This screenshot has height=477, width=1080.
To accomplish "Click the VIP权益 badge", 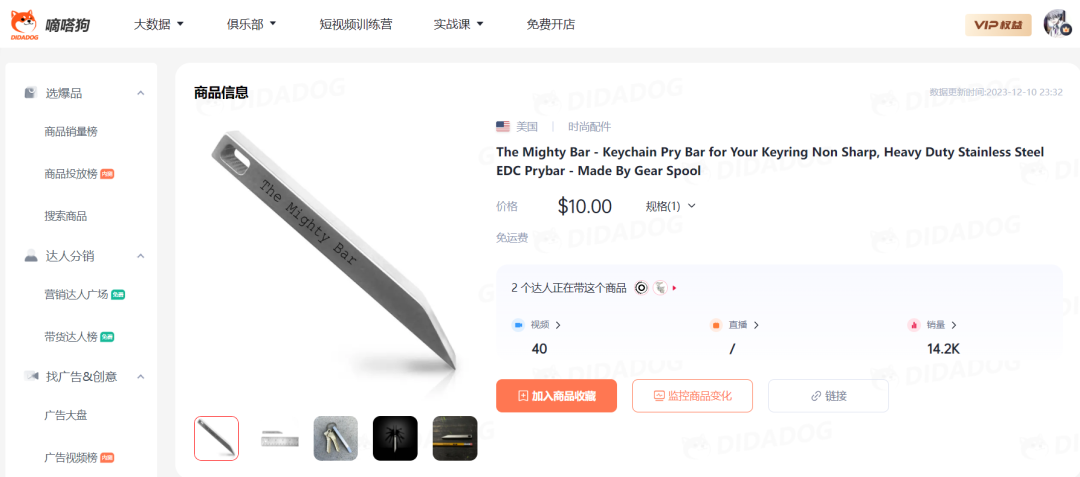I will point(998,25).
